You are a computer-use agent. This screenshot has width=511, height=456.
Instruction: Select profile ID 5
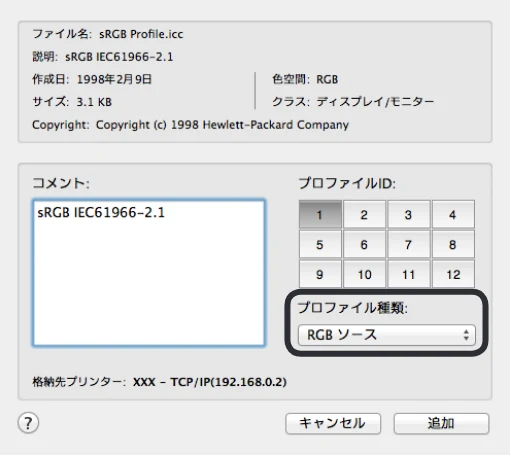coord(320,245)
